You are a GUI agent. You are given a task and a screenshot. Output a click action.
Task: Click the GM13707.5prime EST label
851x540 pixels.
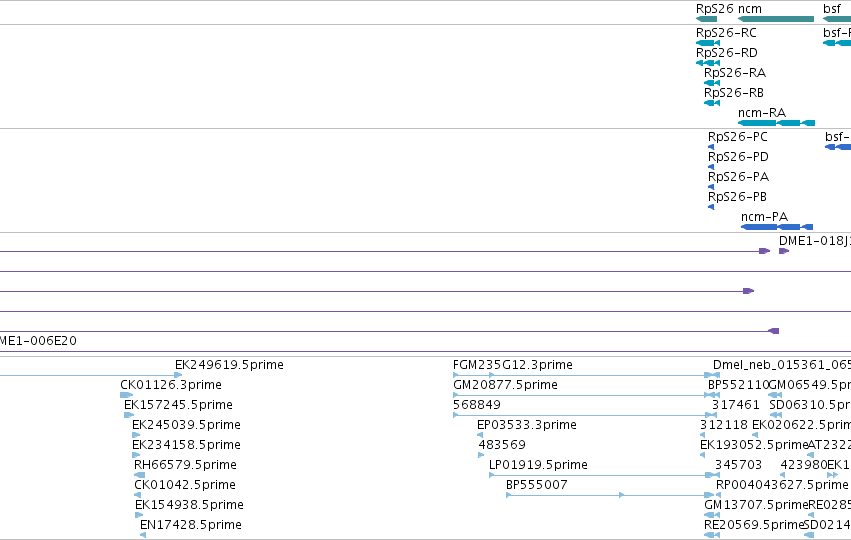[x=756, y=505]
